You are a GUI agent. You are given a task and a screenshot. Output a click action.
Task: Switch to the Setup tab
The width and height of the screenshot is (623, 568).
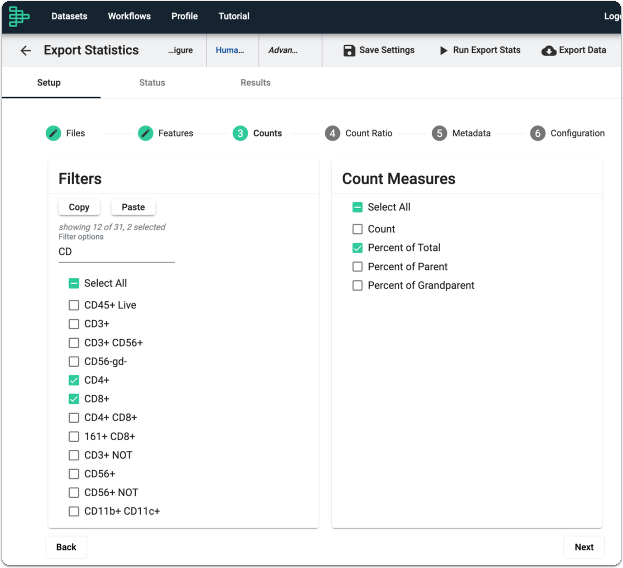pyautogui.click(x=49, y=83)
